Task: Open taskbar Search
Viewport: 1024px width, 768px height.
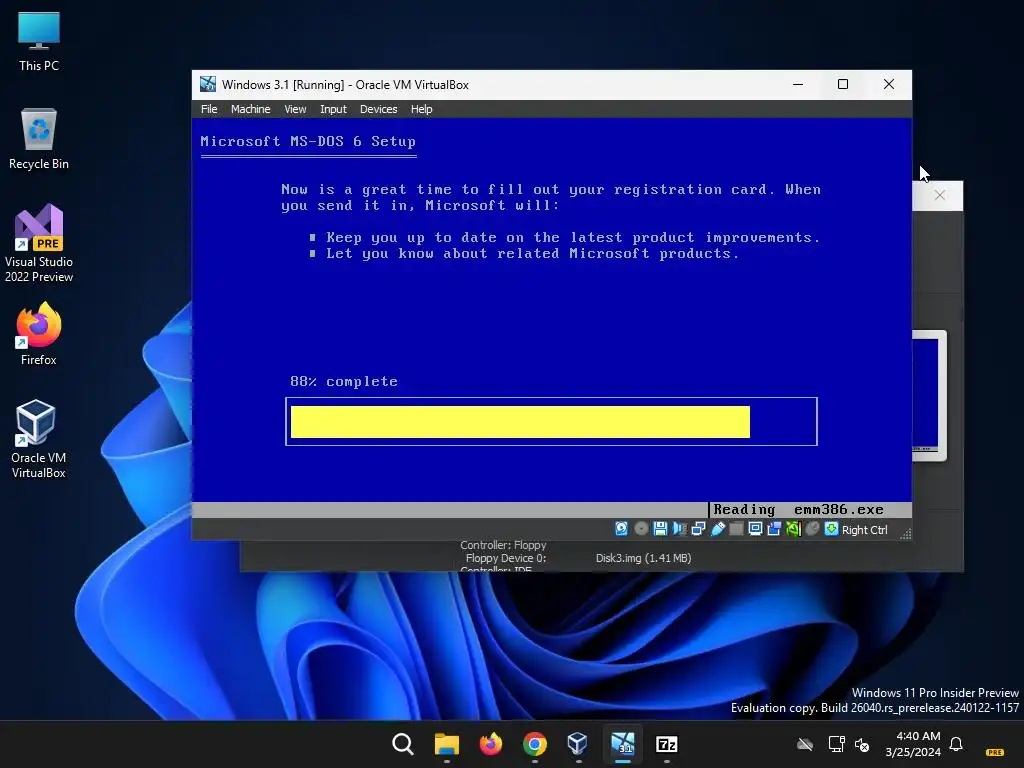Action: click(402, 744)
